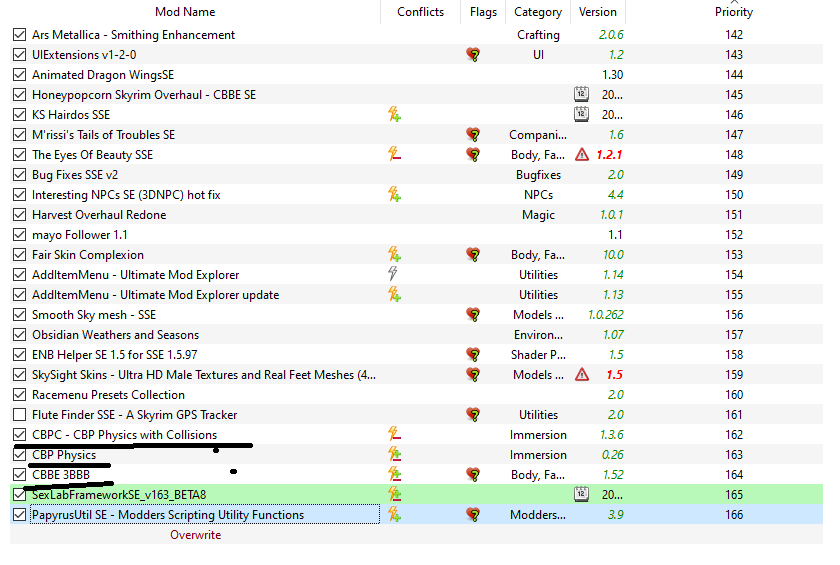Enable Flute Finder SSE GPS Tracker mod
The width and height of the screenshot is (840, 565).
19,415
